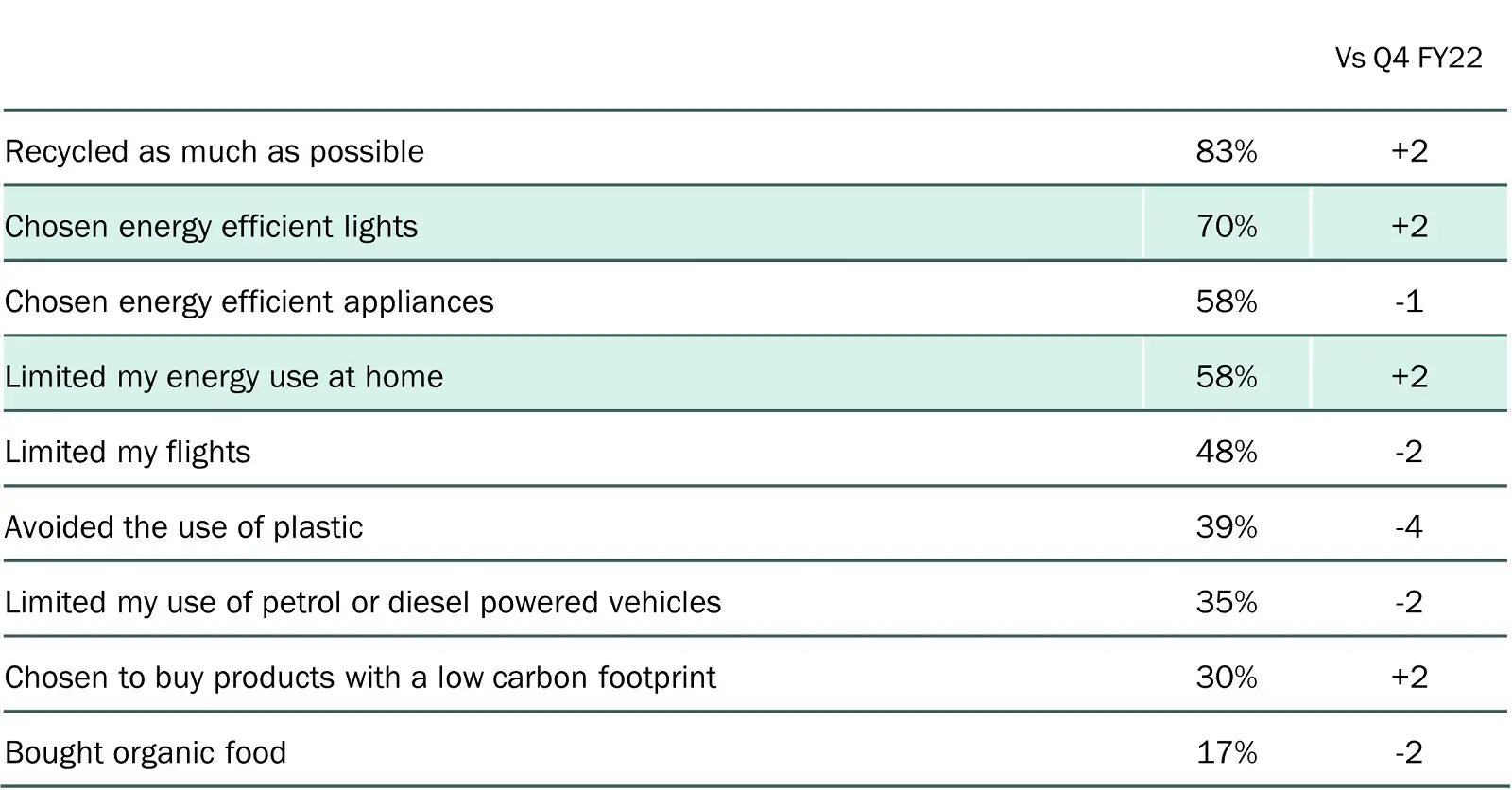Click the 17% value for organic food

click(1227, 752)
